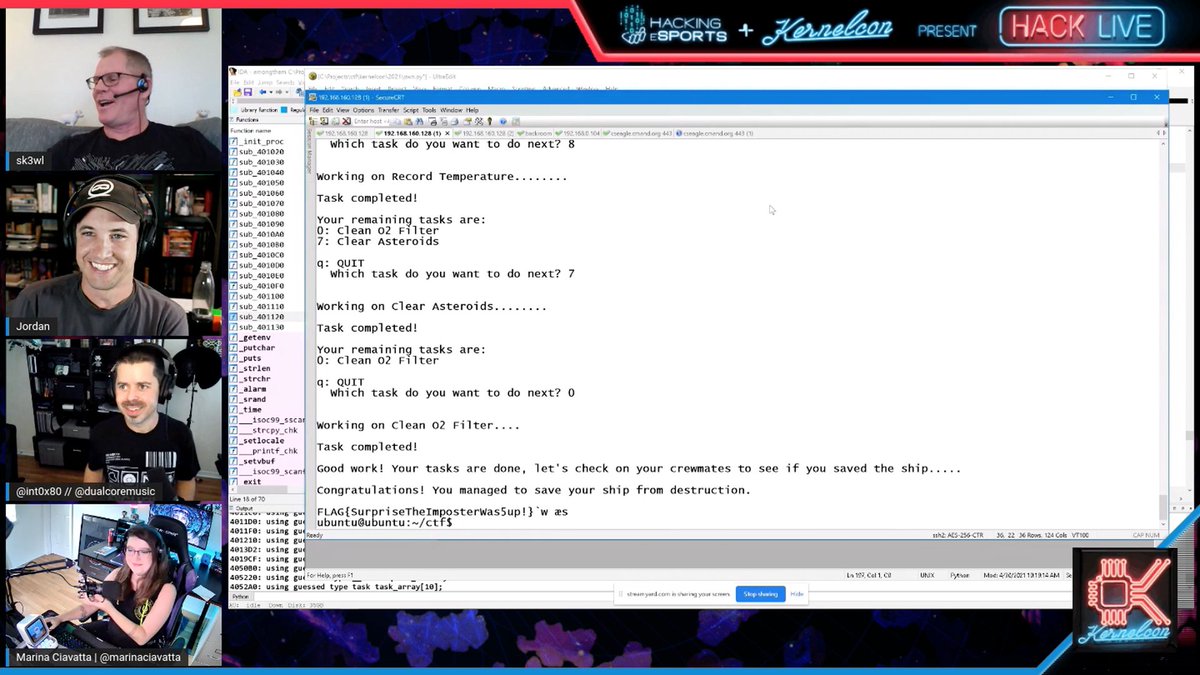Image resolution: width=1200 pixels, height=675 pixels.
Task: Select the navigate-forward arrow in IDA's toolbar
Action: [278, 92]
